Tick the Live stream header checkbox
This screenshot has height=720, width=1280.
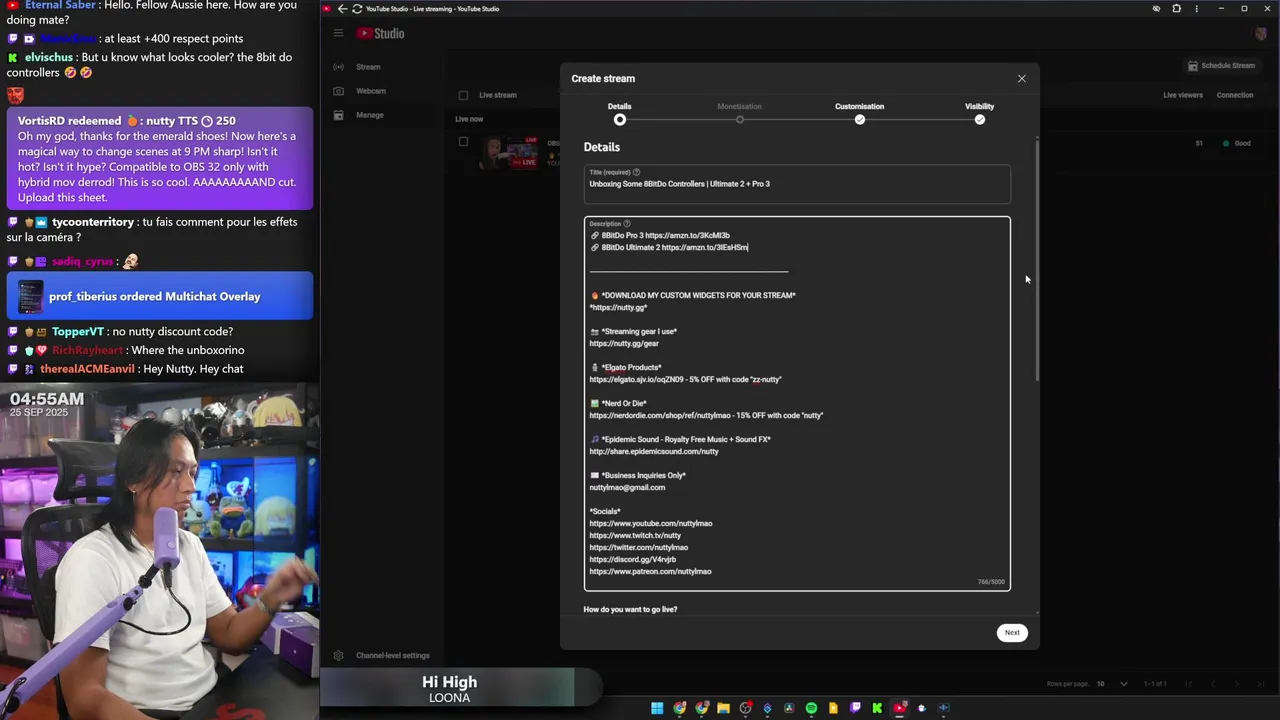coord(463,95)
